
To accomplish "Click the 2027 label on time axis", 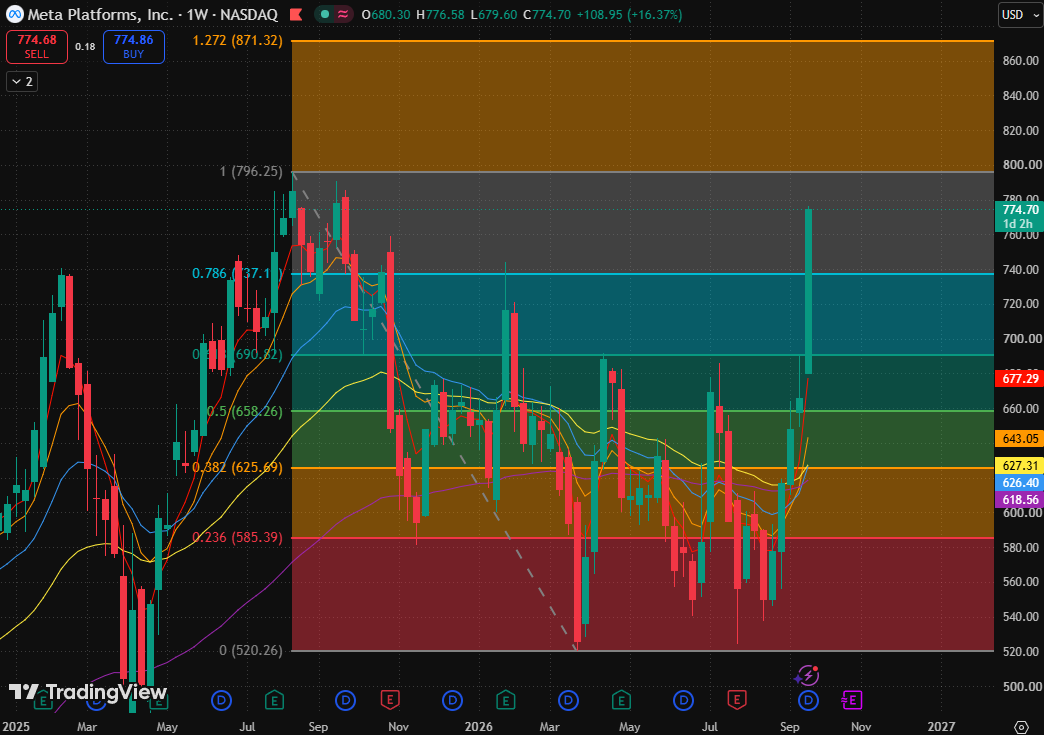I will (941, 726).
